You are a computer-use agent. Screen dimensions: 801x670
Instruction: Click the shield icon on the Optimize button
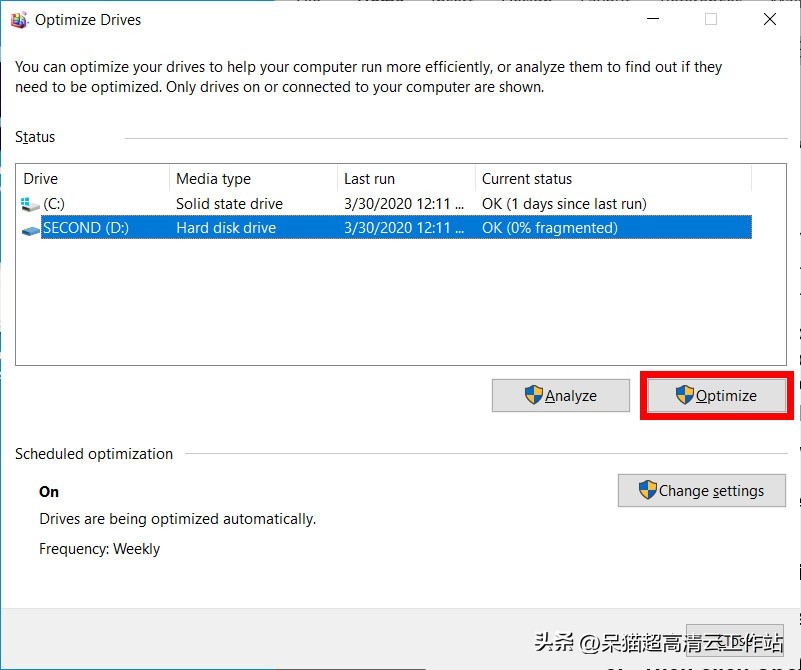pyautogui.click(x=685, y=395)
